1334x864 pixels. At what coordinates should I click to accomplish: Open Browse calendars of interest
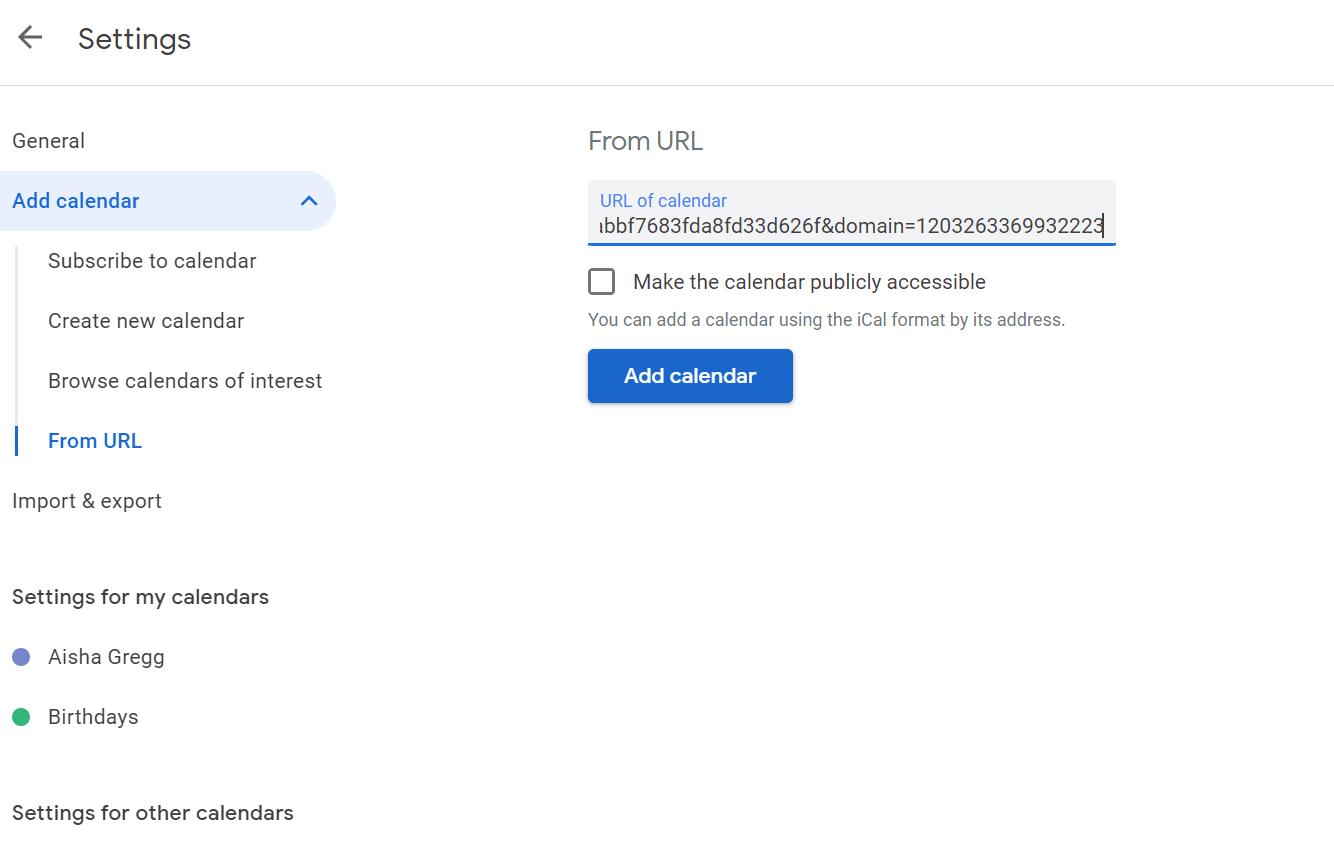185,381
